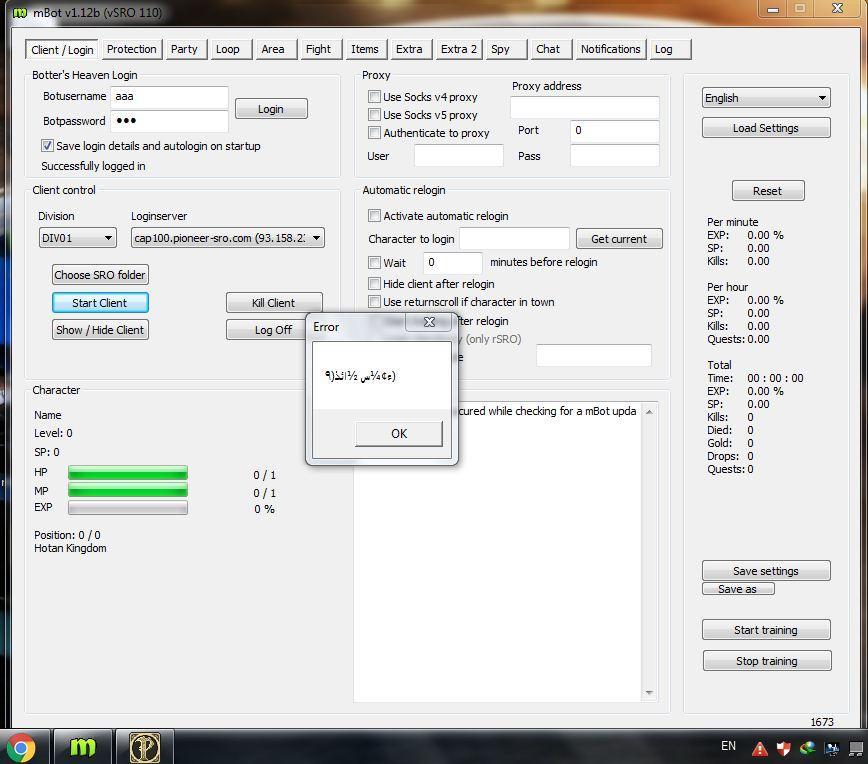Focus the Character to login field
868x764 pixels.
pyautogui.click(x=514, y=239)
